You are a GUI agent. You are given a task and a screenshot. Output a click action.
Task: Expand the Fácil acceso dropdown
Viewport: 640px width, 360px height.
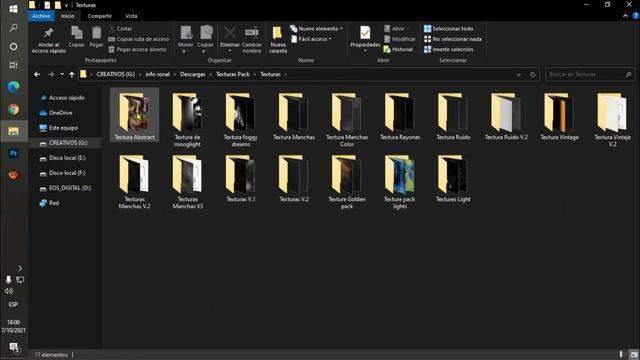click(311, 39)
